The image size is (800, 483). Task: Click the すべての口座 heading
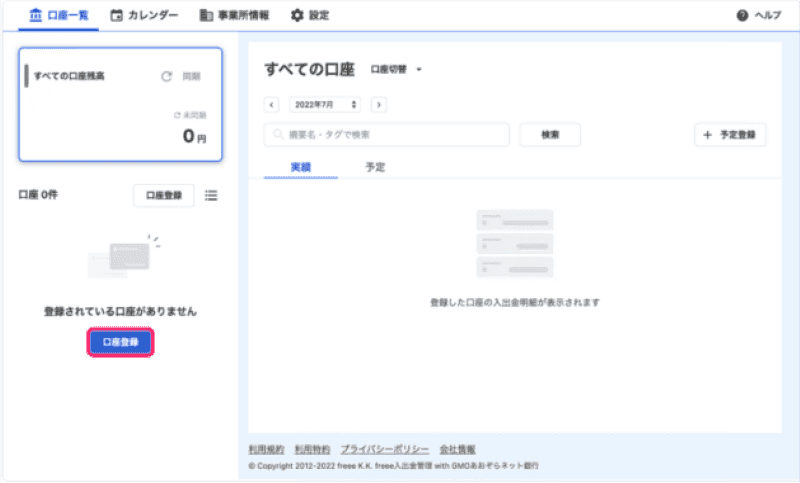click(309, 69)
